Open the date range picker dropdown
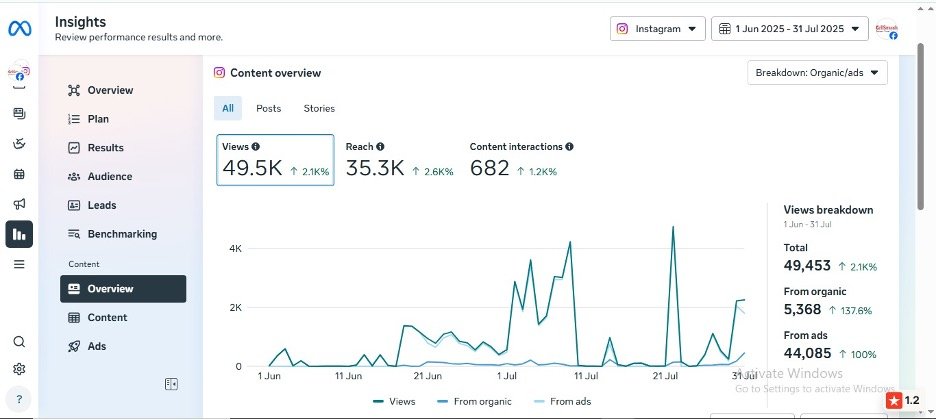Image resolution: width=936 pixels, height=420 pixels. pos(789,29)
